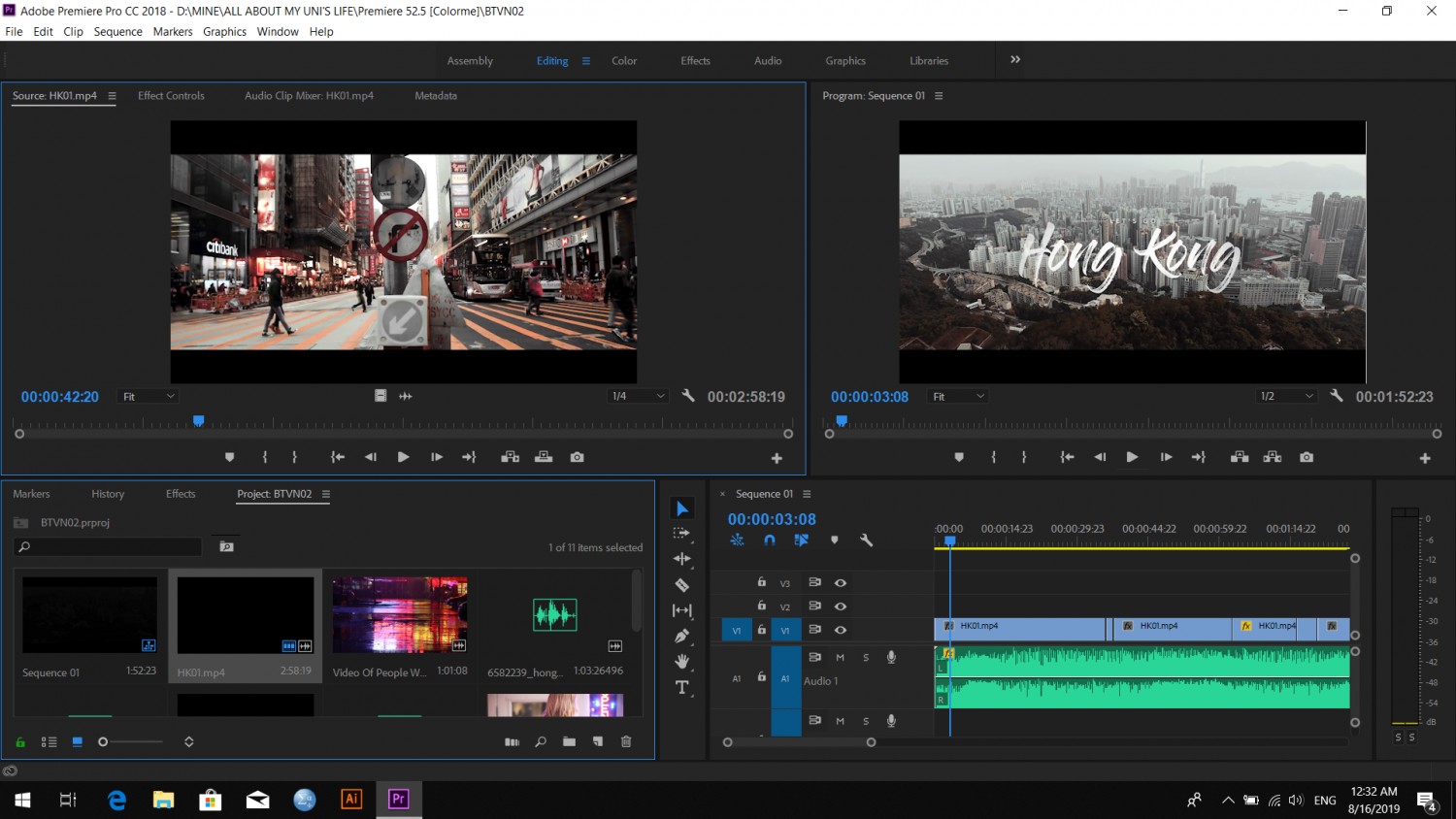Play the Program monitor sequence
Image resolution: width=1456 pixels, height=819 pixels.
tap(1132, 457)
